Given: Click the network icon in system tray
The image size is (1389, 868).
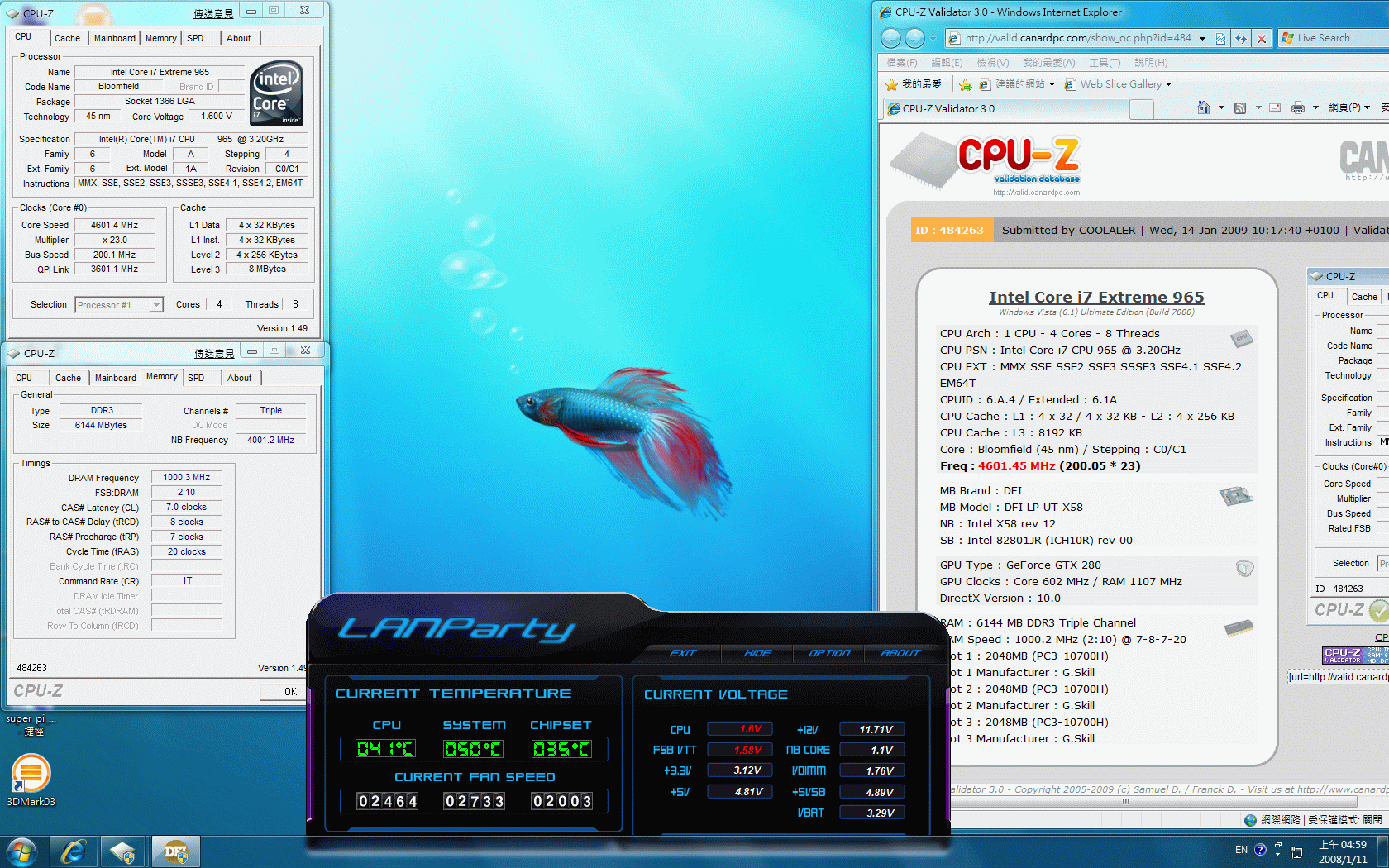Looking at the screenshot, I should pos(1296,851).
